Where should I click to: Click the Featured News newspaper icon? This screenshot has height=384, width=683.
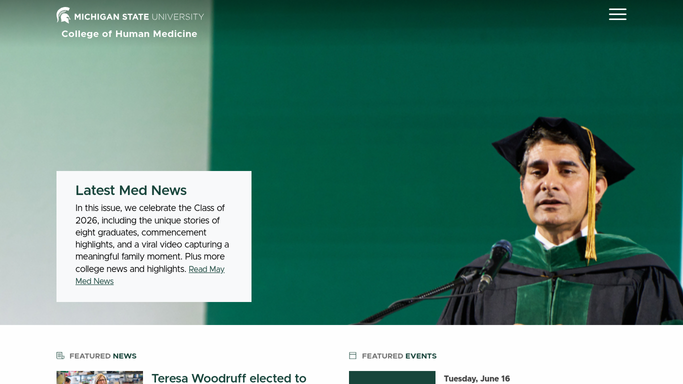pos(60,356)
